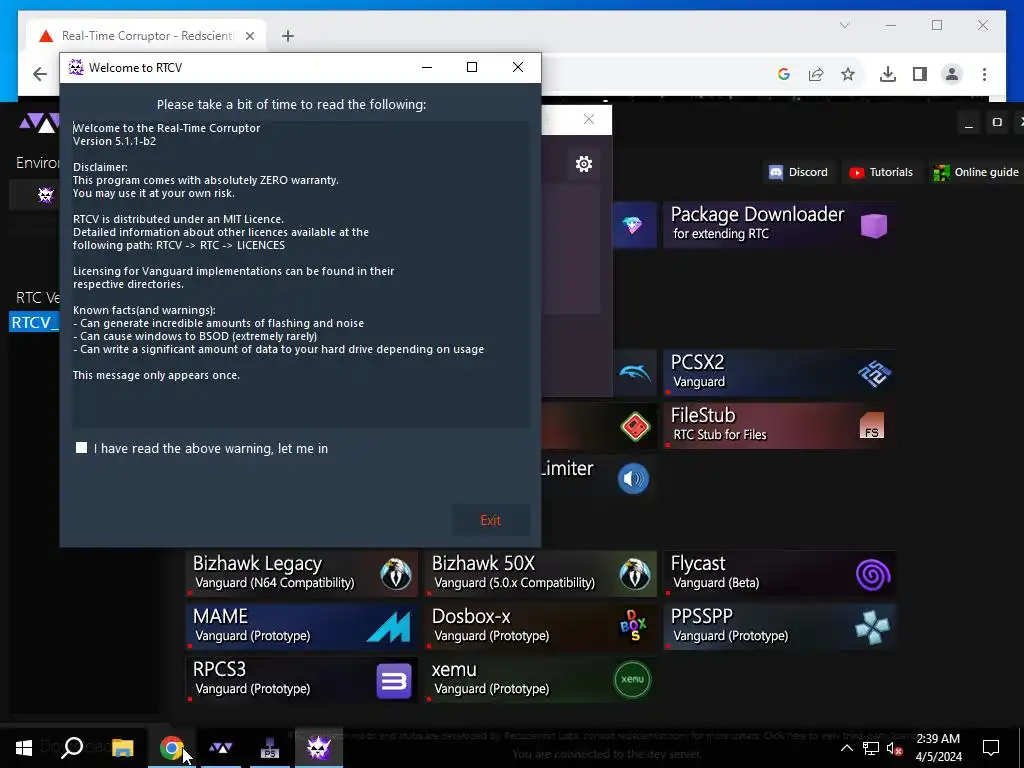Click the blue speaker limiter icon
Screen dimensions: 1024x768
pos(633,479)
